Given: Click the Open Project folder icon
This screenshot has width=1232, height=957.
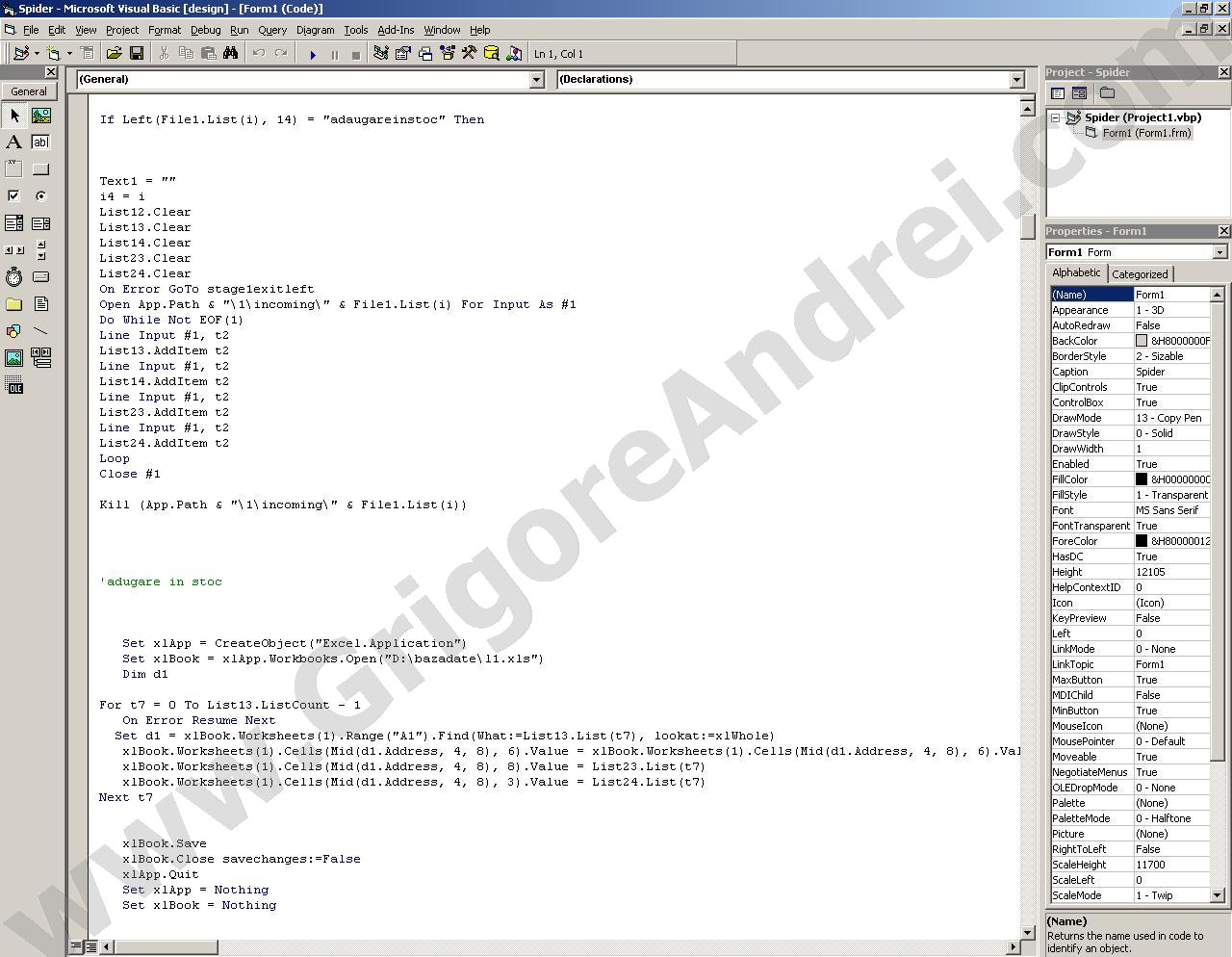Looking at the screenshot, I should 114,54.
